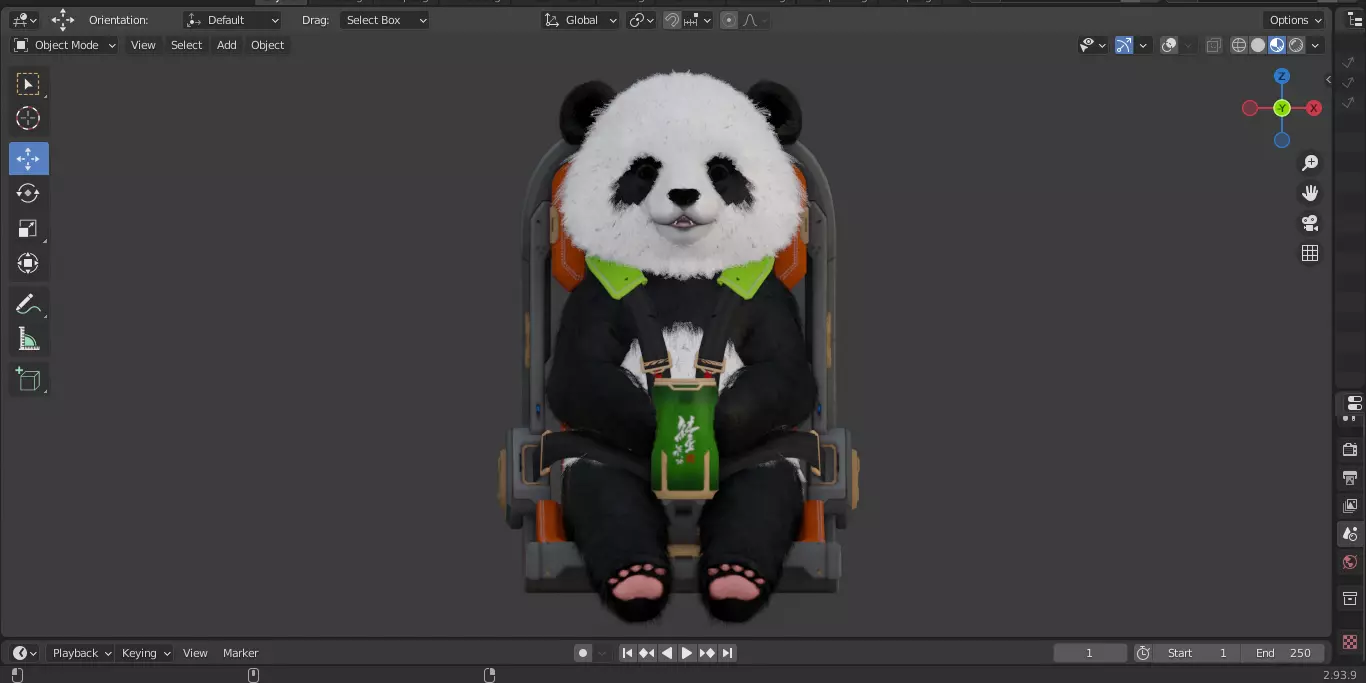Screen dimensions: 1366x683
Task: Activate the Rotate tool
Action: click(28, 194)
